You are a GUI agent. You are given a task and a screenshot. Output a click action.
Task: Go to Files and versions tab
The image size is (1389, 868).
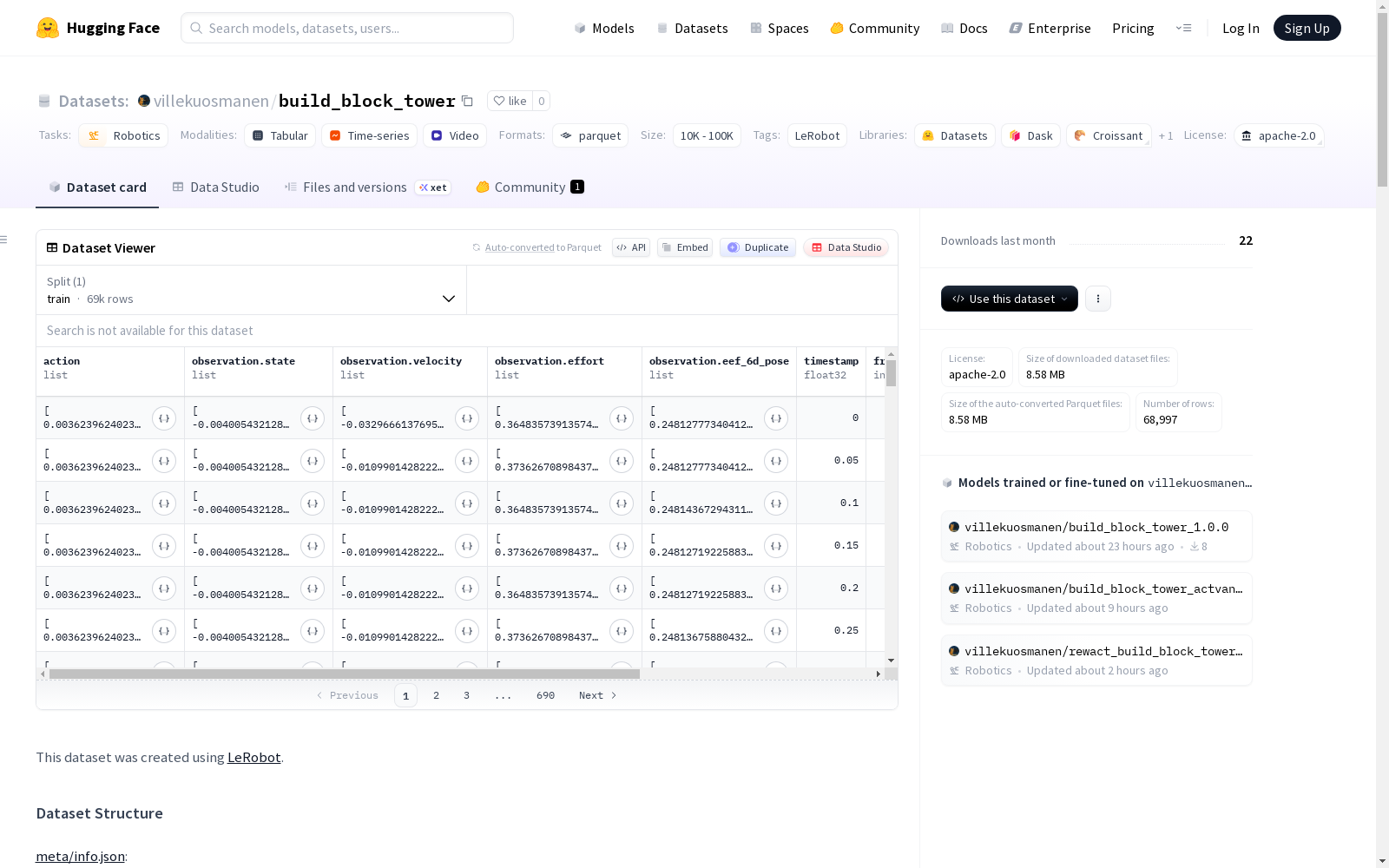[367, 187]
